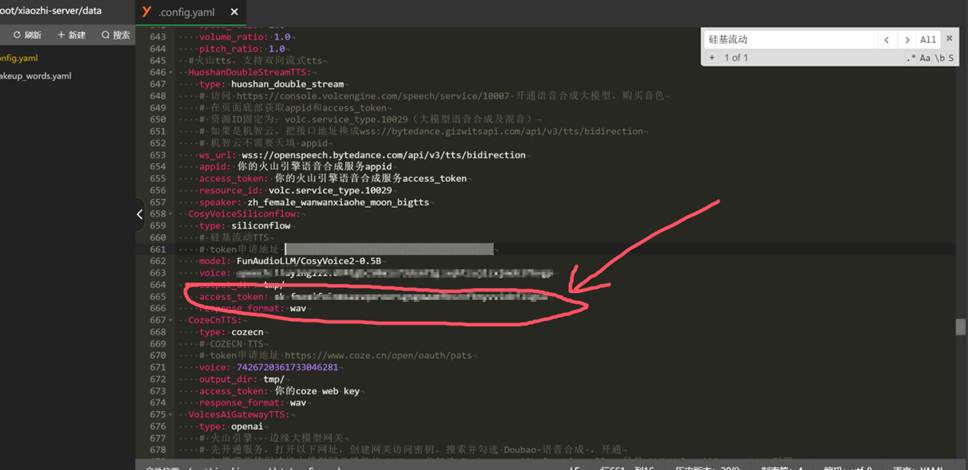Go to next search match arrow
Image resolution: width=968 pixels, height=470 pixels.
(906, 40)
